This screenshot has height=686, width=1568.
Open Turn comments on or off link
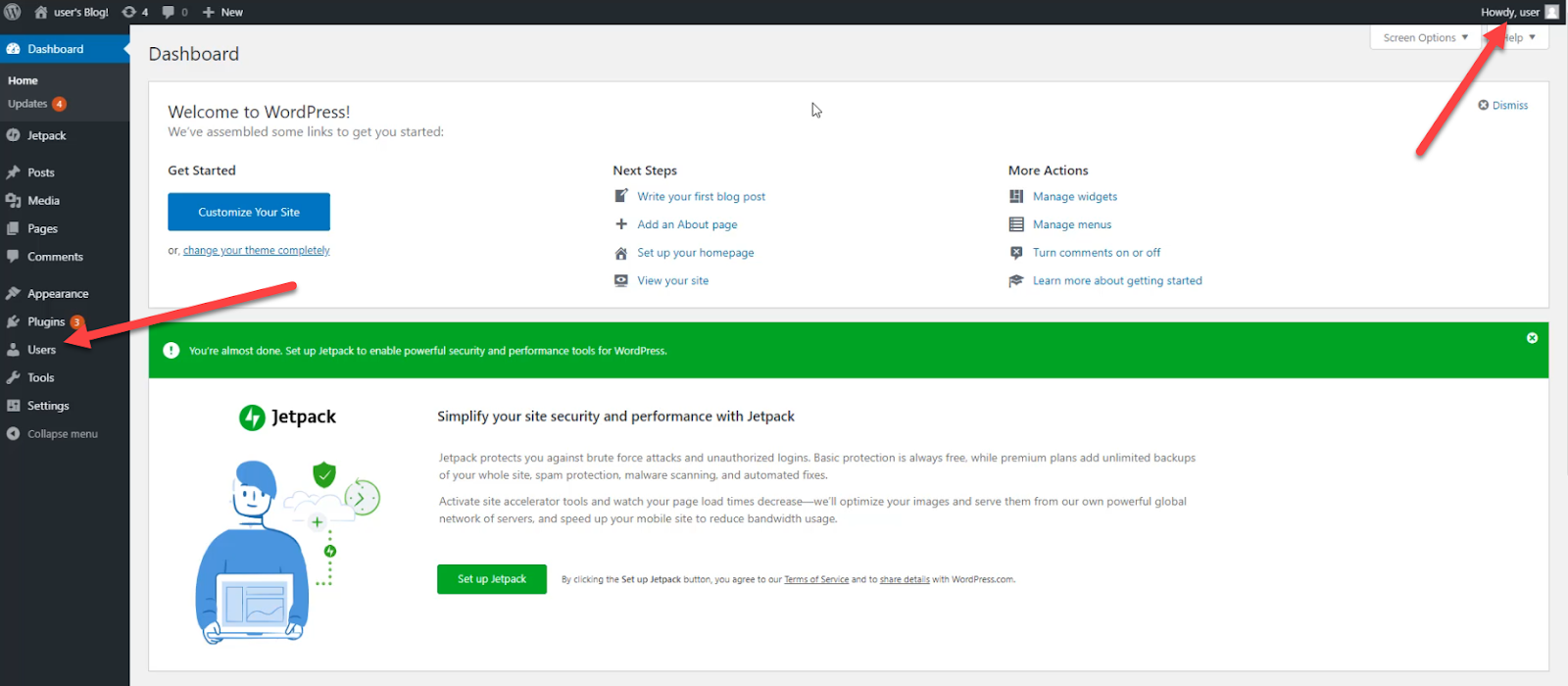[1097, 253]
